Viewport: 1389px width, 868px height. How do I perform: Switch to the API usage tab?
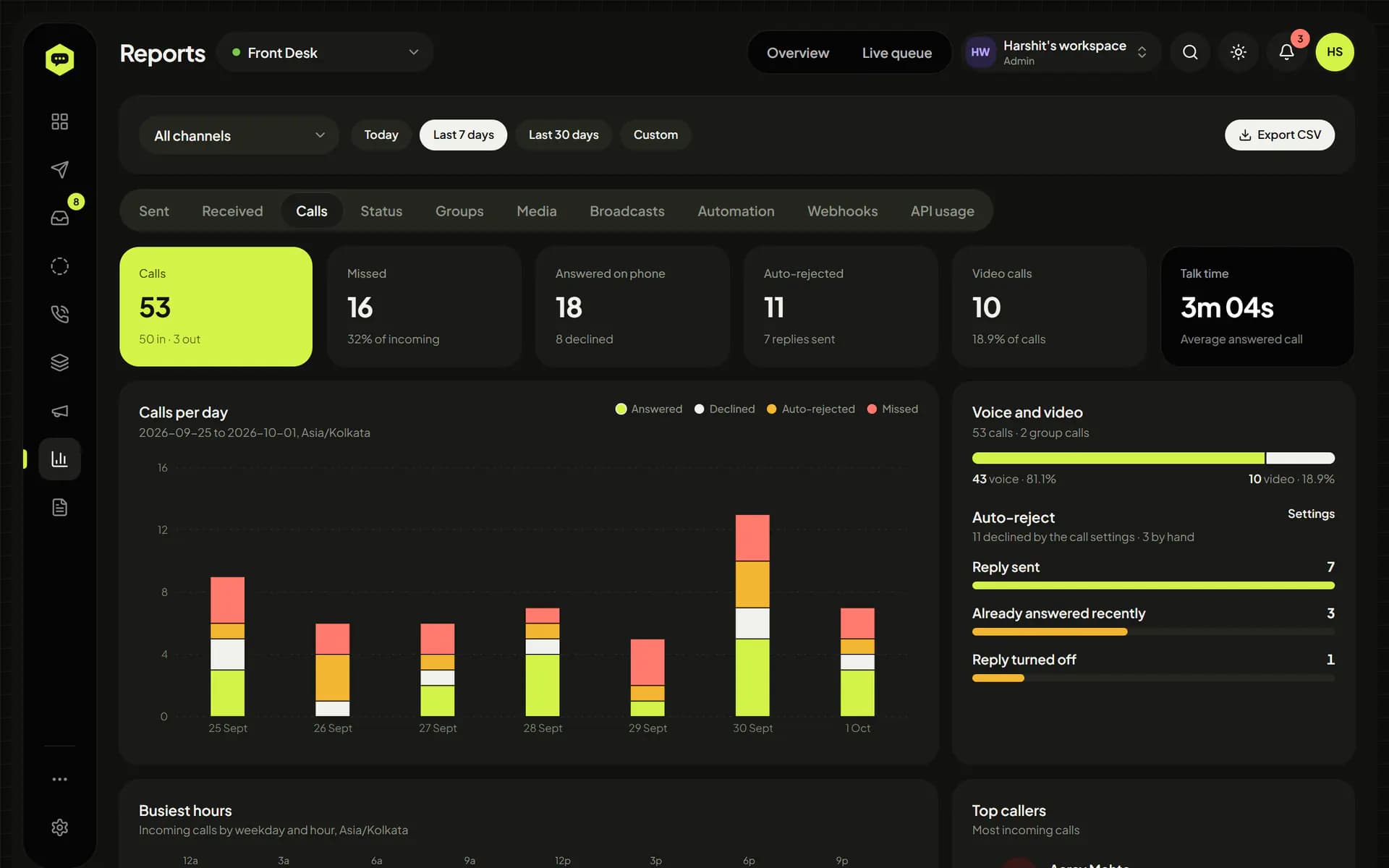coord(942,211)
